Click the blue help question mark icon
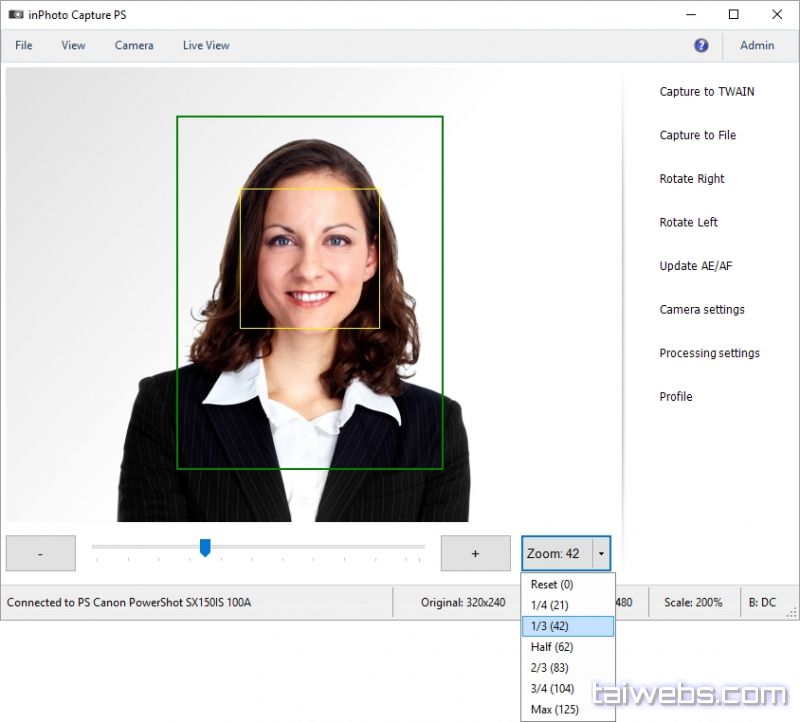 701,45
